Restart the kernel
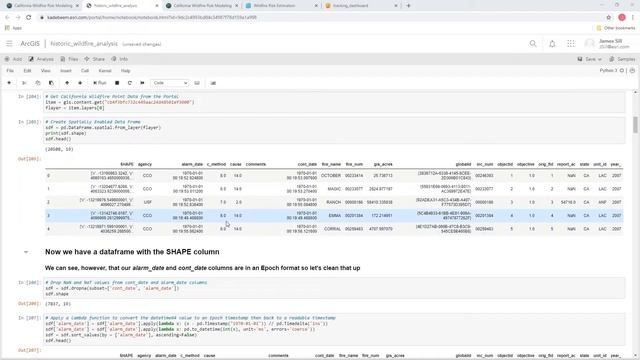 (130, 83)
